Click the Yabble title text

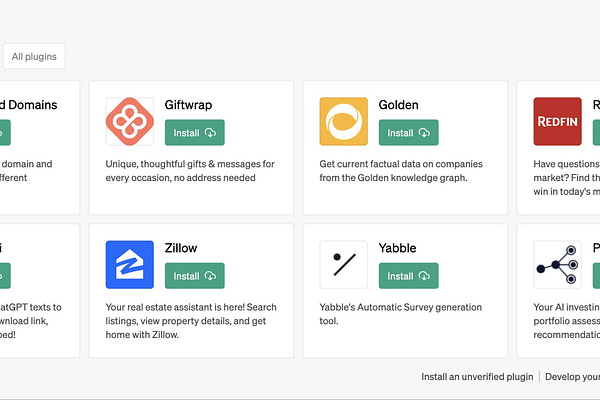coord(397,248)
